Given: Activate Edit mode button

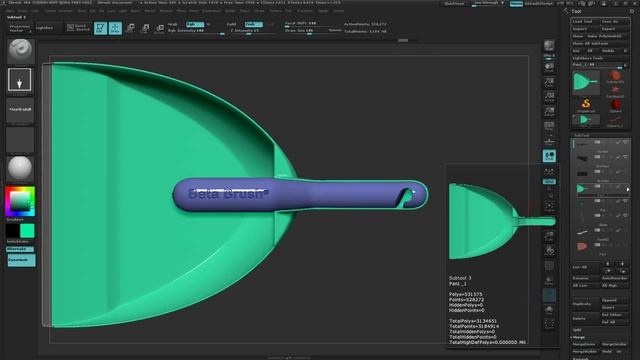Looking at the screenshot, I should (100, 28).
